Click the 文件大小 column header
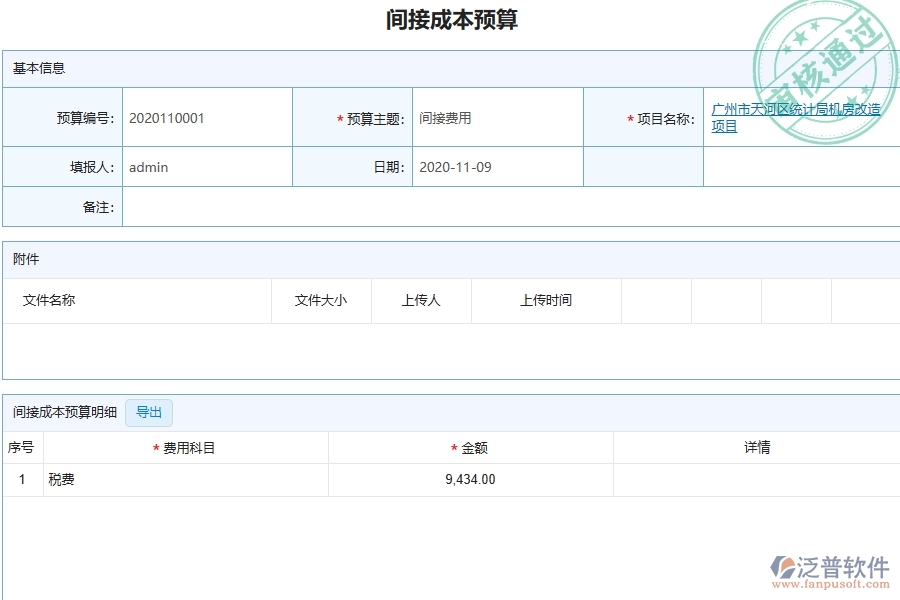Screen dimensions: 900x600 [321, 300]
